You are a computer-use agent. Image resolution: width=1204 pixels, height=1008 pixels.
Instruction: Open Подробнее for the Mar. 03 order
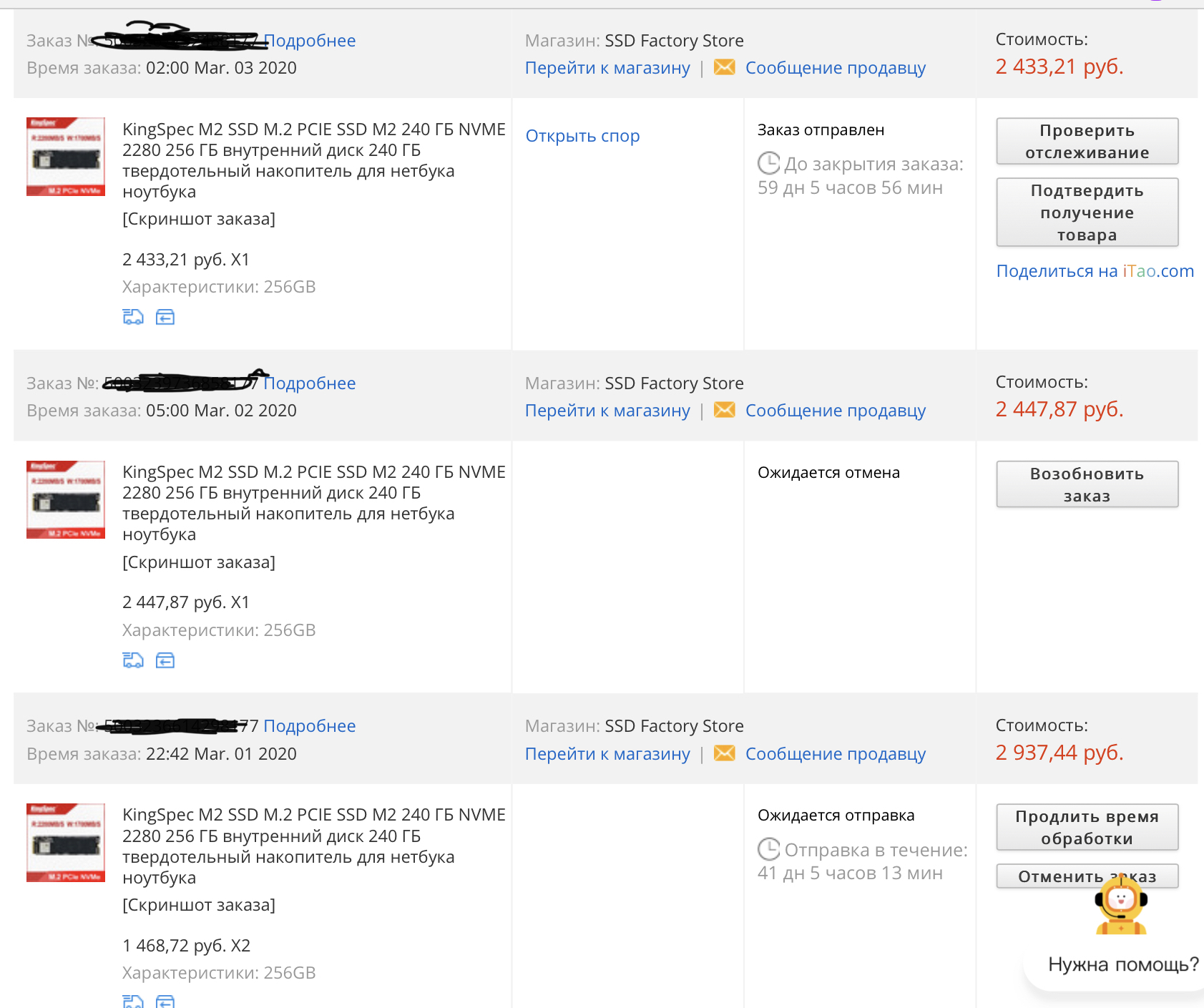[x=310, y=41]
